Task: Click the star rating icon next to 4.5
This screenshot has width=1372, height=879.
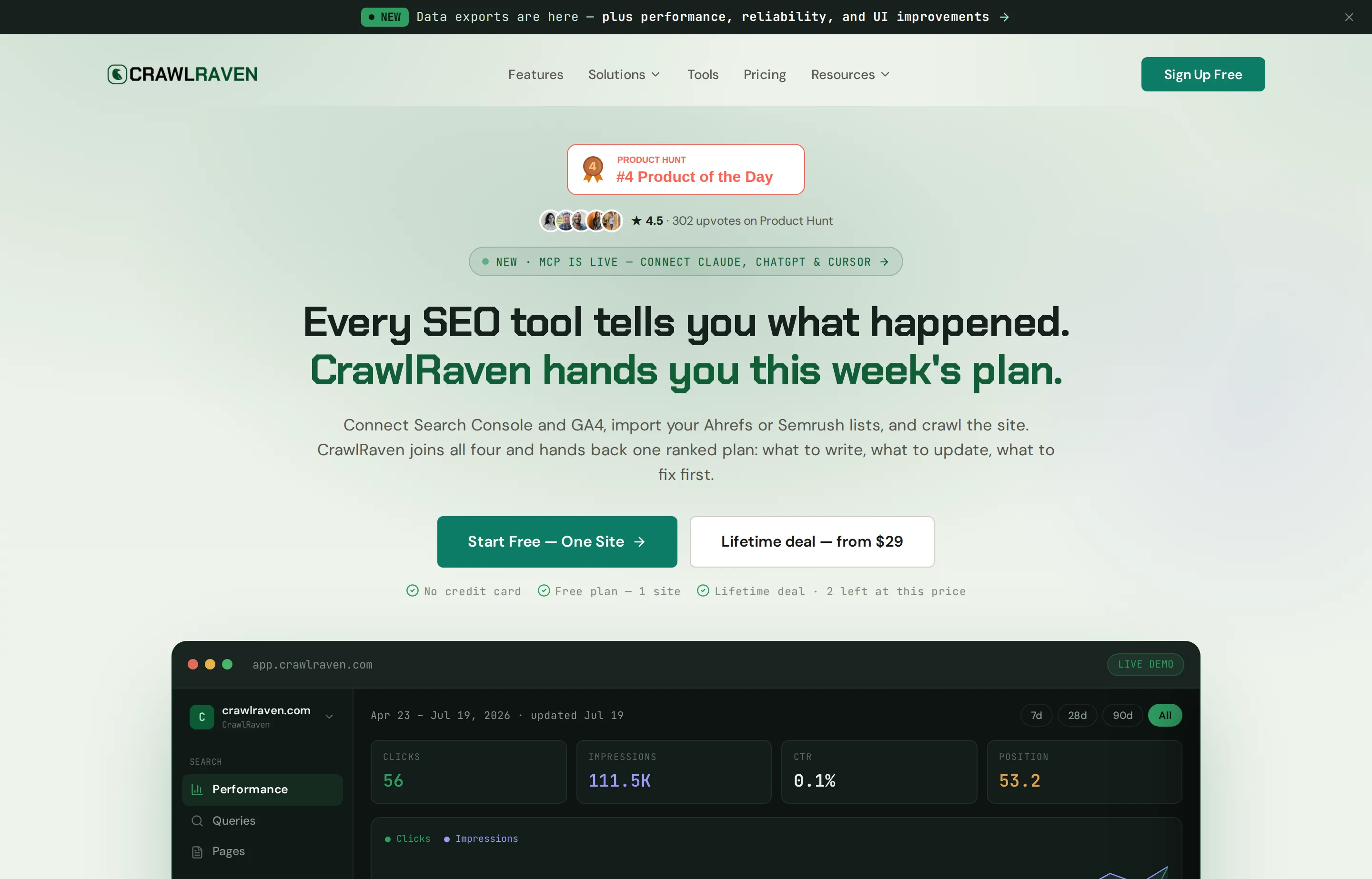Action: [636, 221]
